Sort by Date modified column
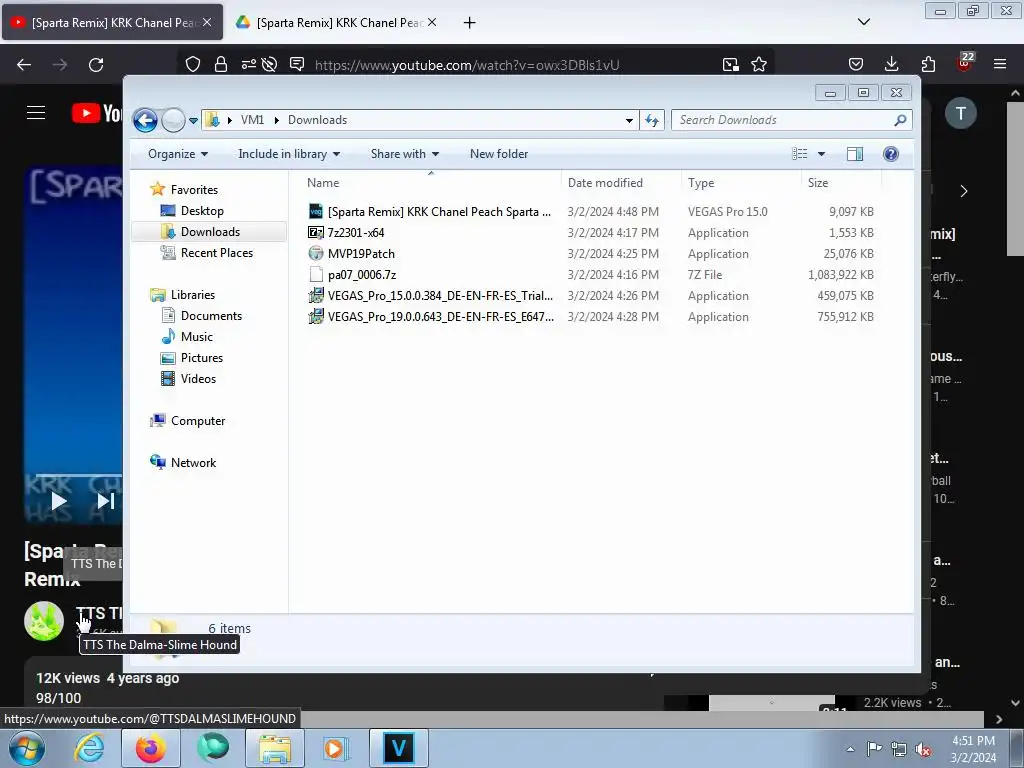Image resolution: width=1024 pixels, height=768 pixels. (x=621, y=183)
